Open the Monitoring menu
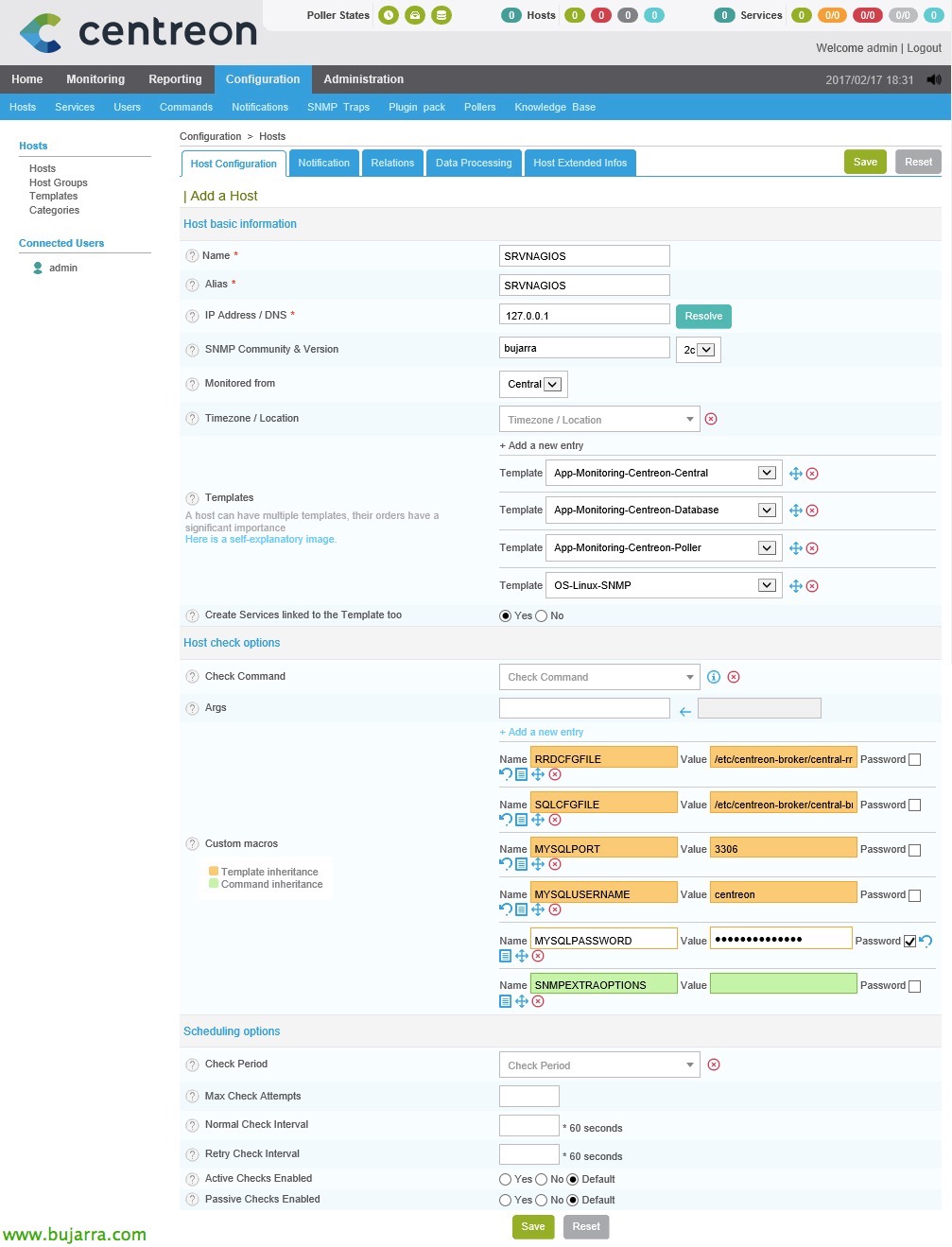 pyautogui.click(x=95, y=79)
